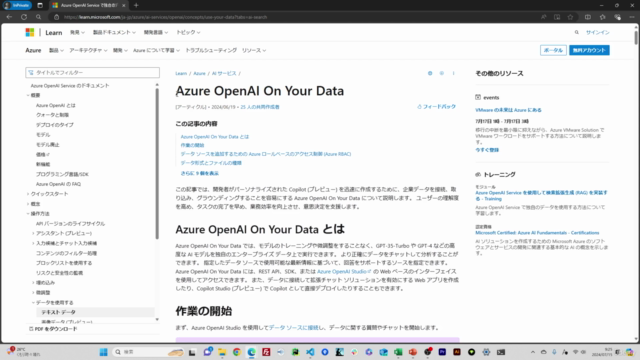Viewport: 640px width, 360px height.
Task: Select Azure OpenAI の FAQ in sidebar
Action: coord(58,184)
